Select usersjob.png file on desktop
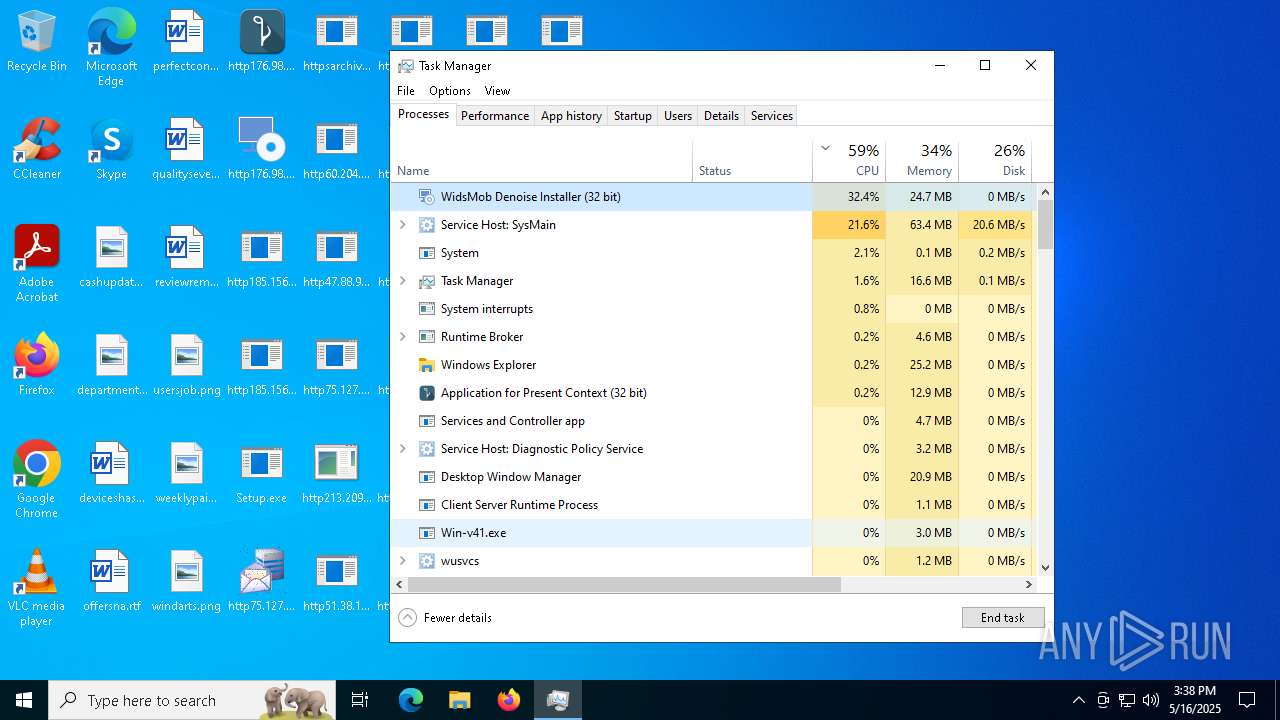Image resolution: width=1280 pixels, height=720 pixels. point(186,365)
